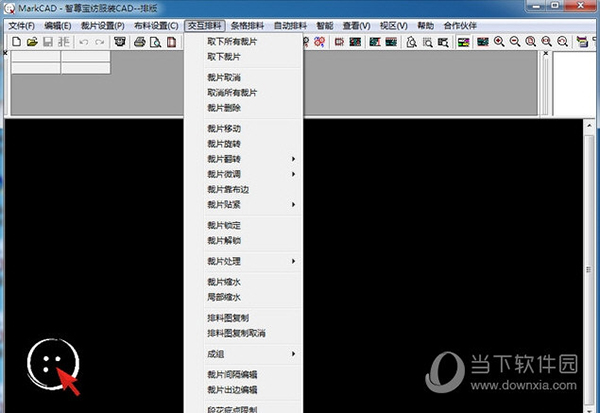Click the vertical scrollbar up arrow
The image size is (600, 413).
[x=589, y=126]
